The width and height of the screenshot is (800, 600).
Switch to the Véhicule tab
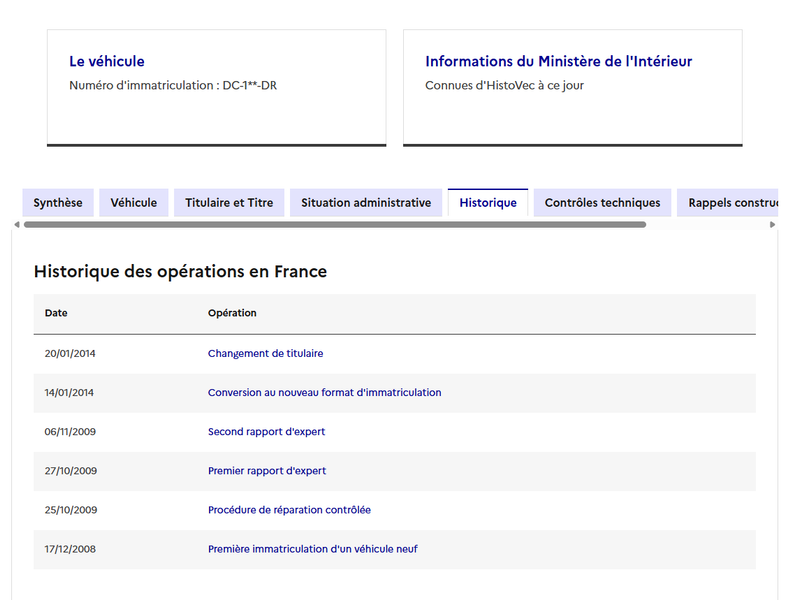[x=134, y=203]
